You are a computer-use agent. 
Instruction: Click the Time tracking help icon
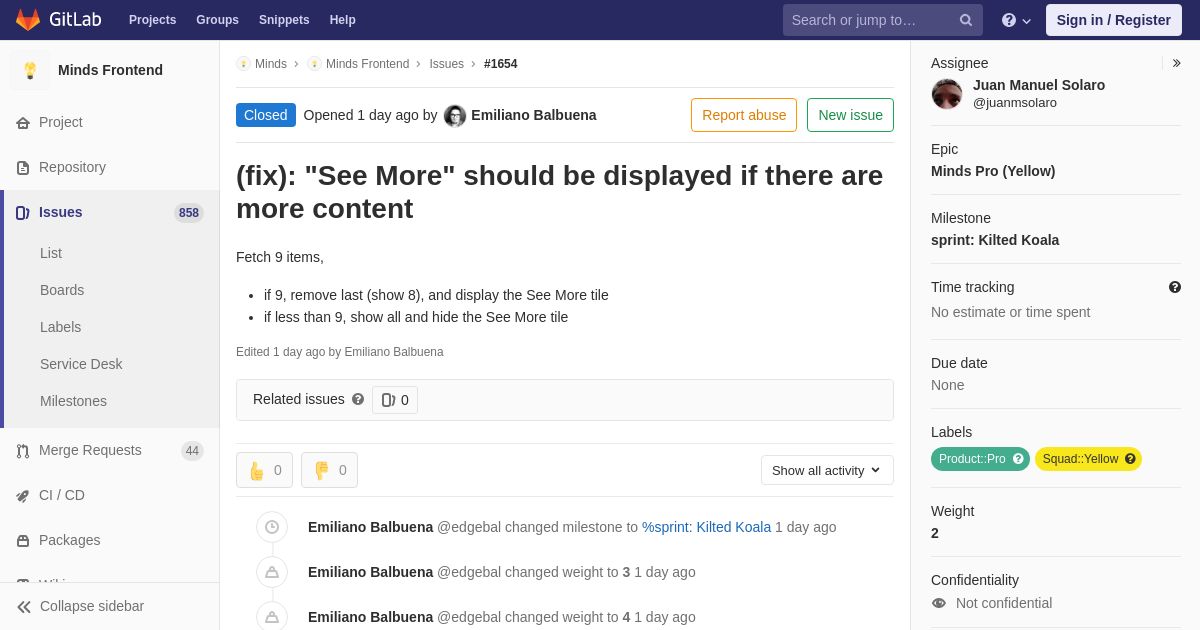click(x=1175, y=287)
